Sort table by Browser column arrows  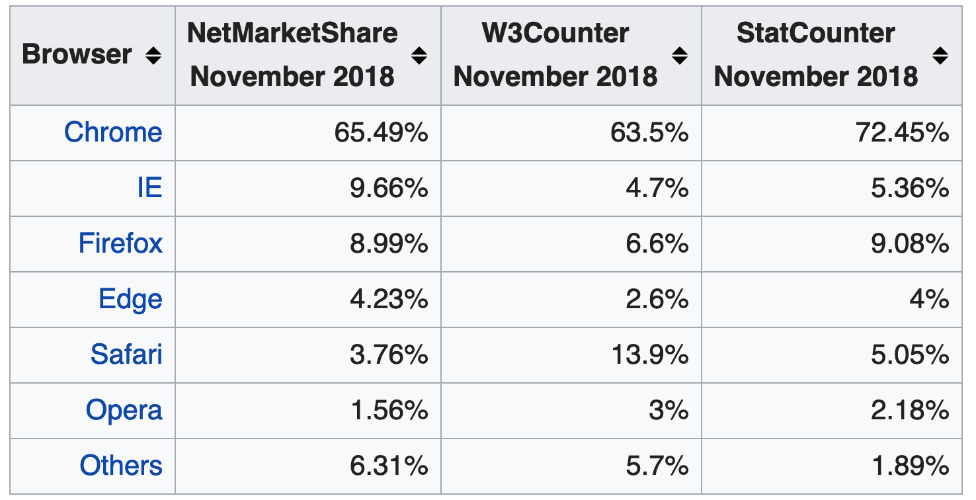pyautogui.click(x=153, y=56)
